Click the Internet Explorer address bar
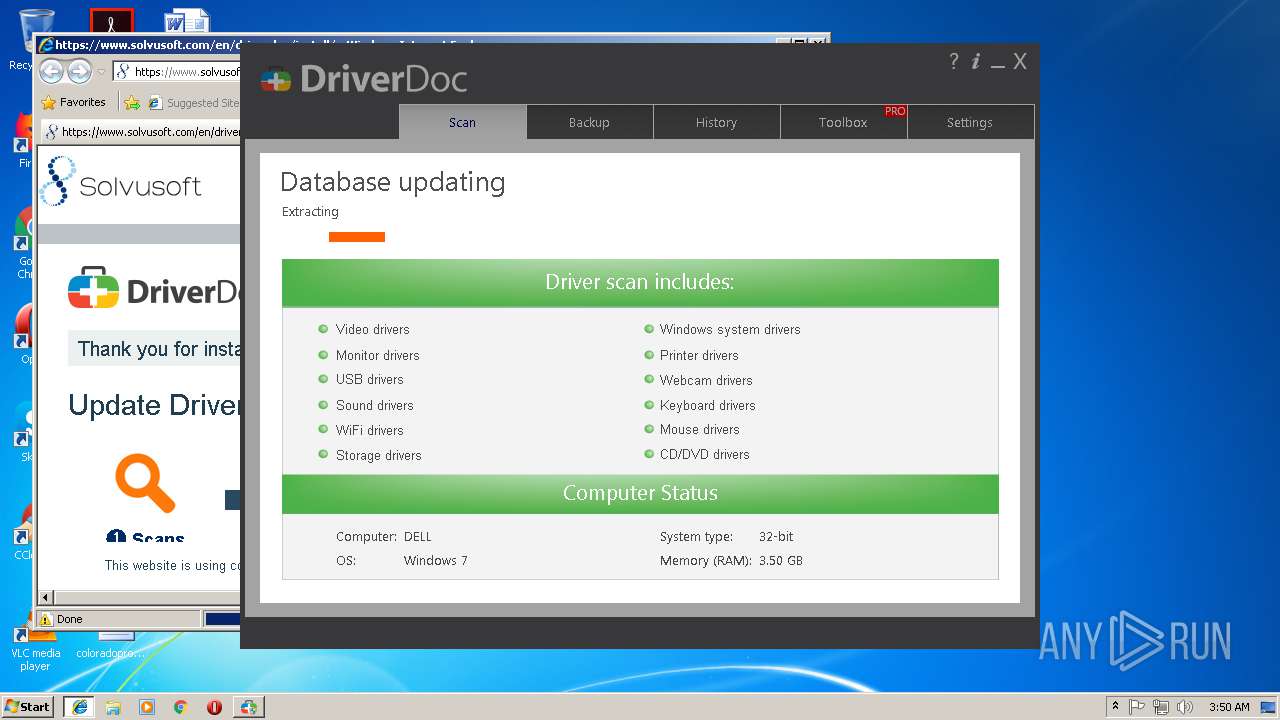The image size is (1280, 720). tap(176, 71)
